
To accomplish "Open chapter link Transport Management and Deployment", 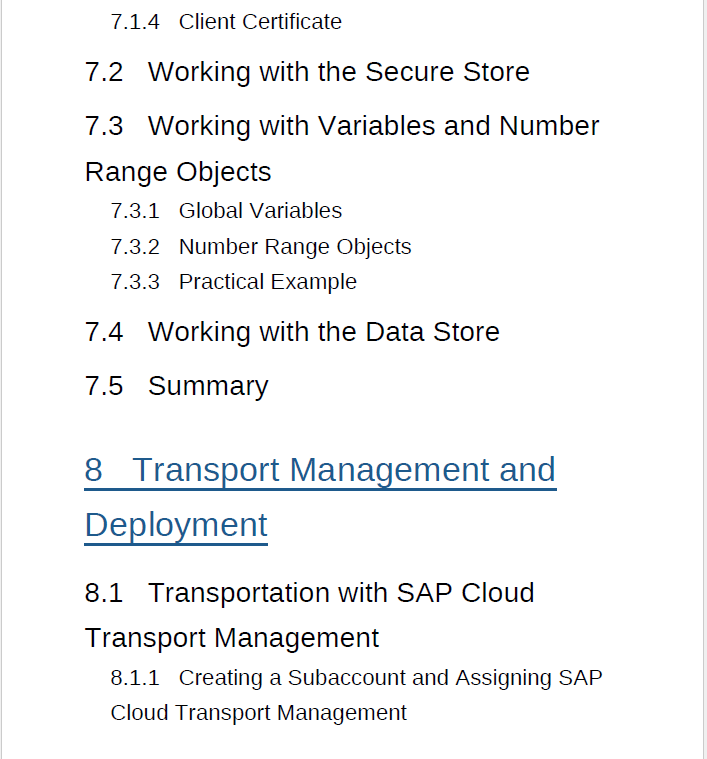I will tap(344, 470).
